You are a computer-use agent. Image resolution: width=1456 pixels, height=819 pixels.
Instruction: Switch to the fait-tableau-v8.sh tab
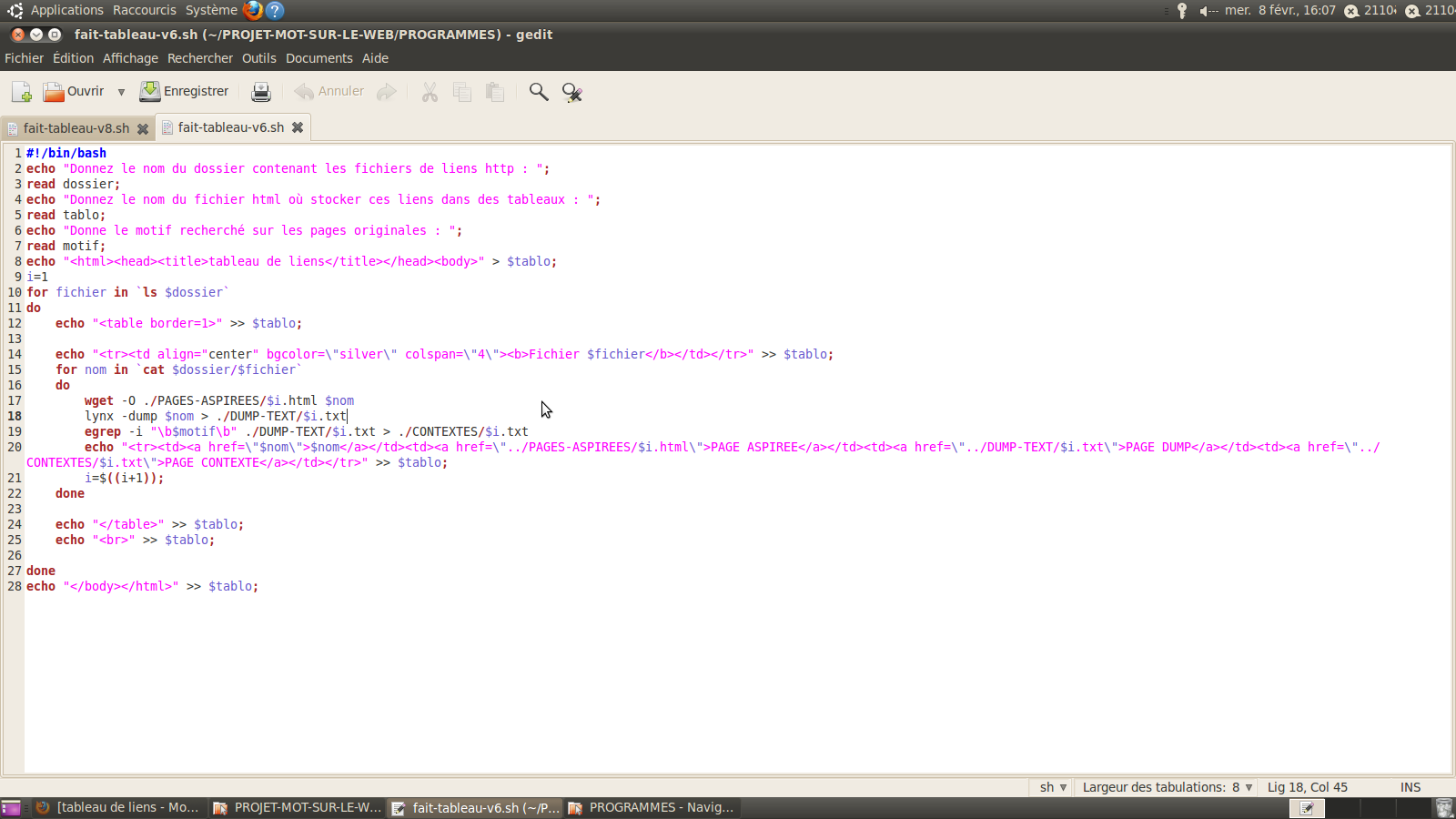(76, 128)
